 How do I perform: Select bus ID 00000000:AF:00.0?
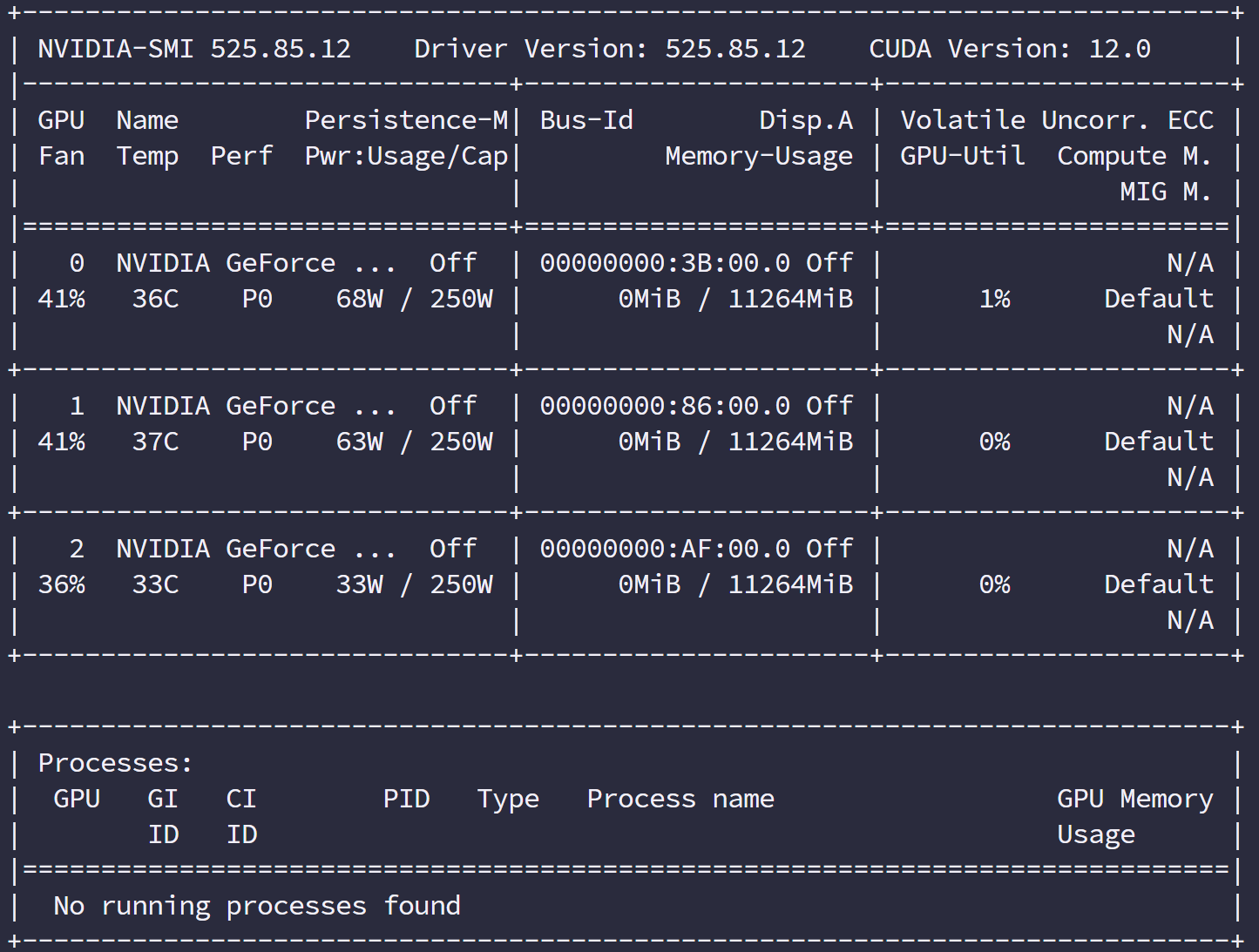click(665, 549)
